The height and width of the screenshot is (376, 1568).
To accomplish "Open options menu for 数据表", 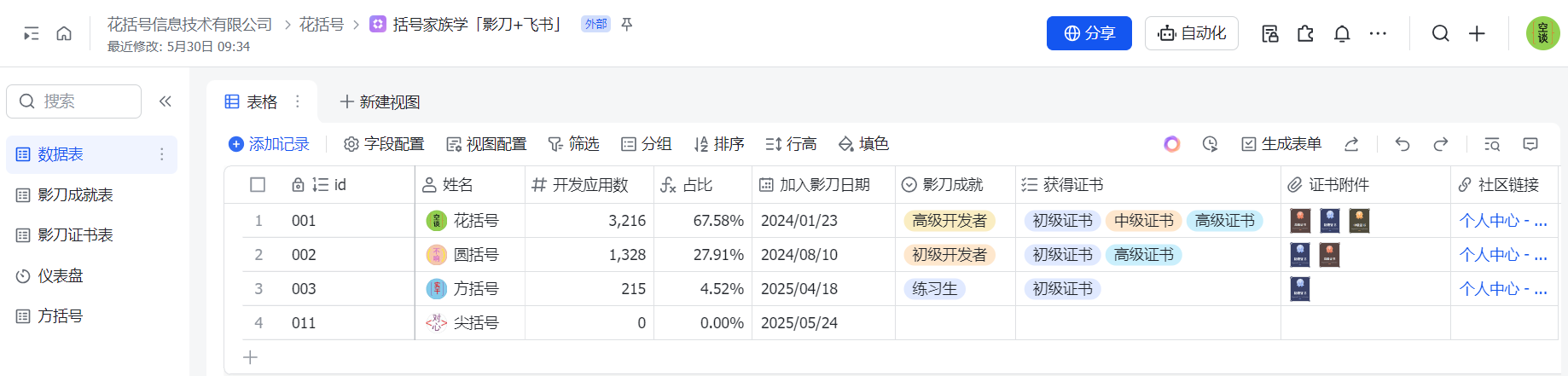I will click(x=161, y=154).
